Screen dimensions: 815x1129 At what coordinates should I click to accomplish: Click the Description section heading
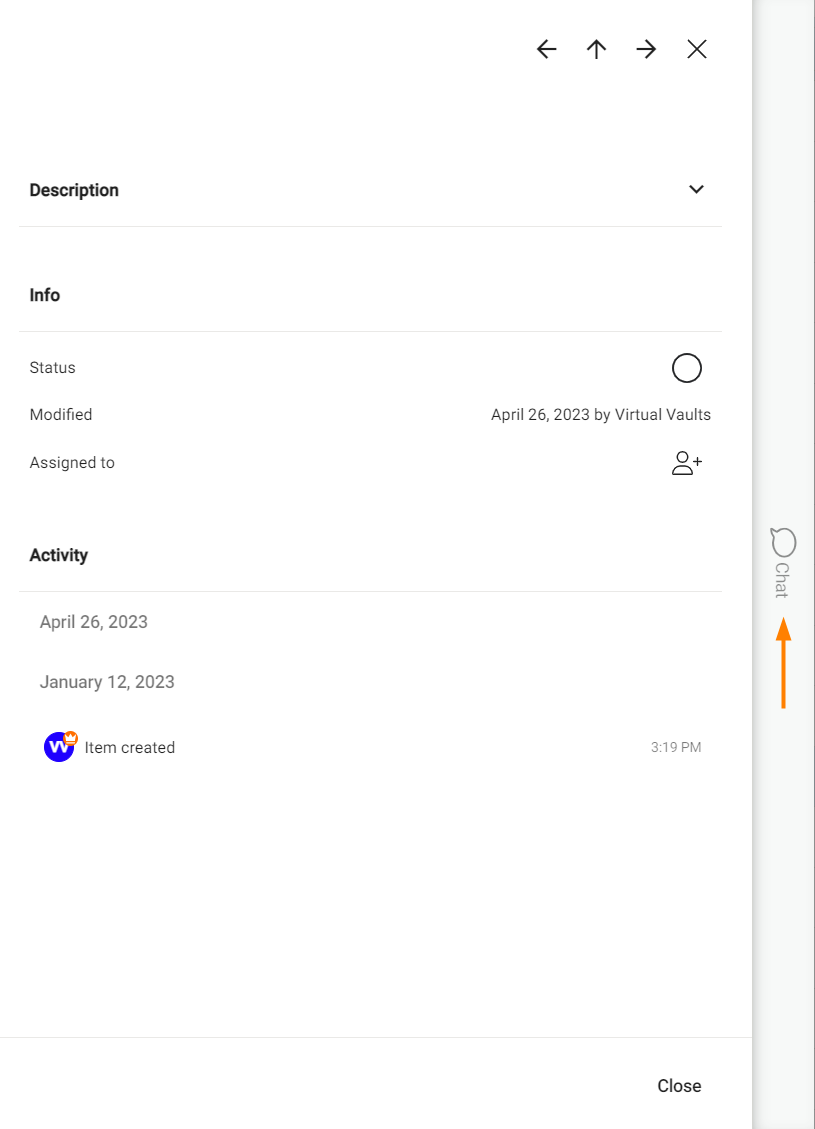(74, 190)
